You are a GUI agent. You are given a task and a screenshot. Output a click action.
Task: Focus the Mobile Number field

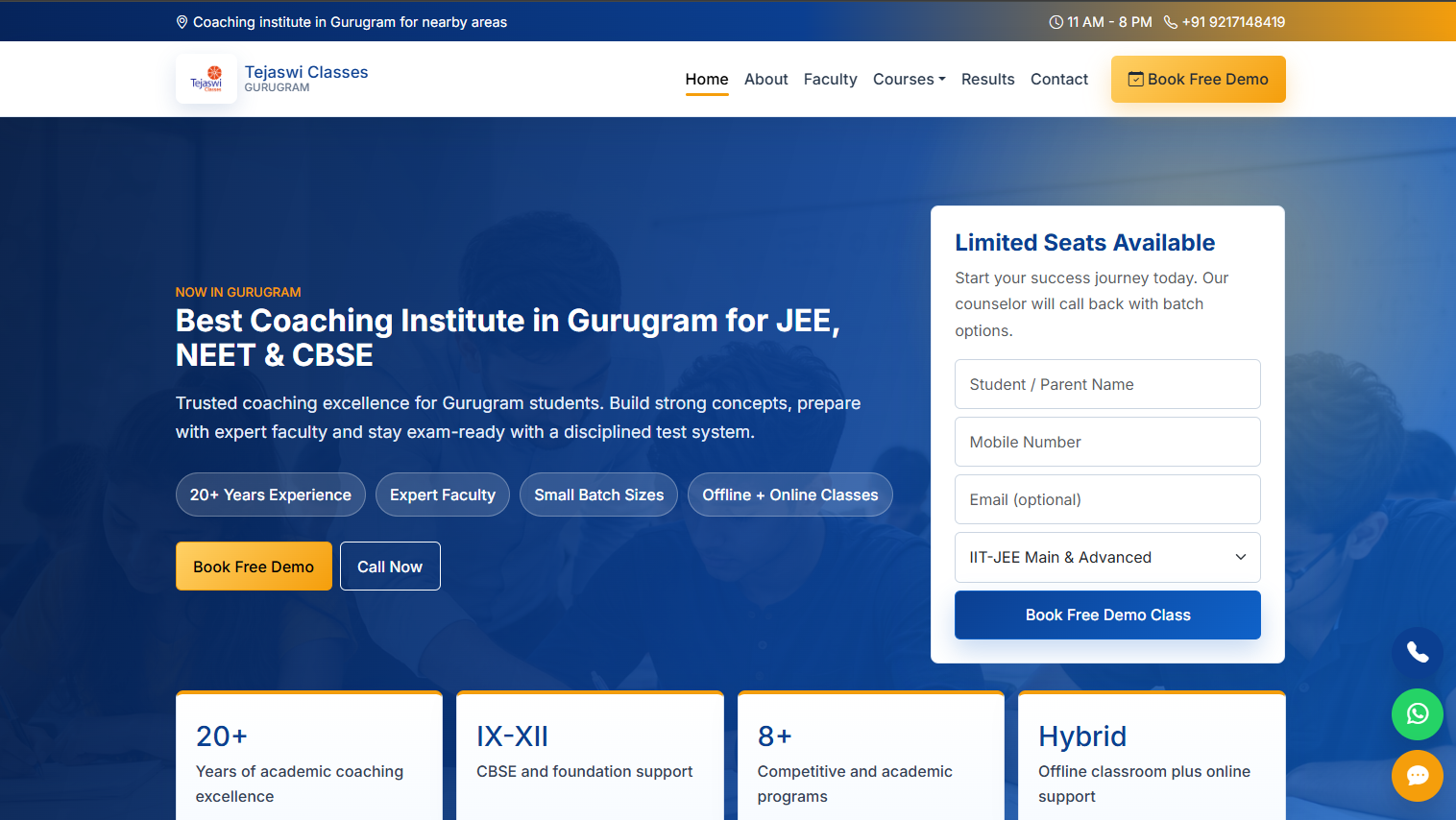coord(1107,442)
